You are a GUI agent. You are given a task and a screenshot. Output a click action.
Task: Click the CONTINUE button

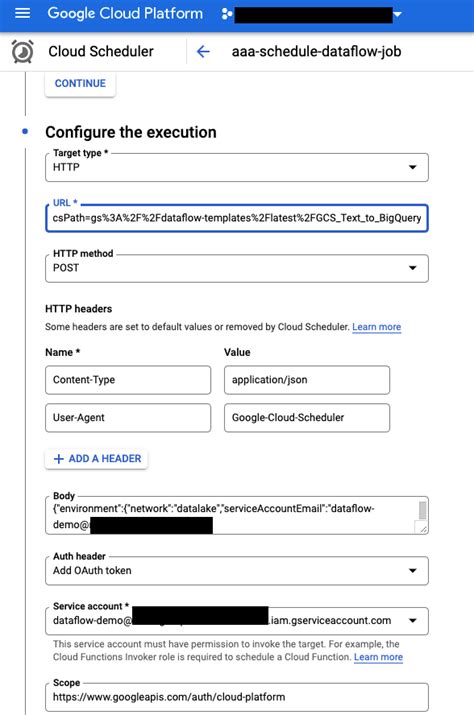point(80,83)
